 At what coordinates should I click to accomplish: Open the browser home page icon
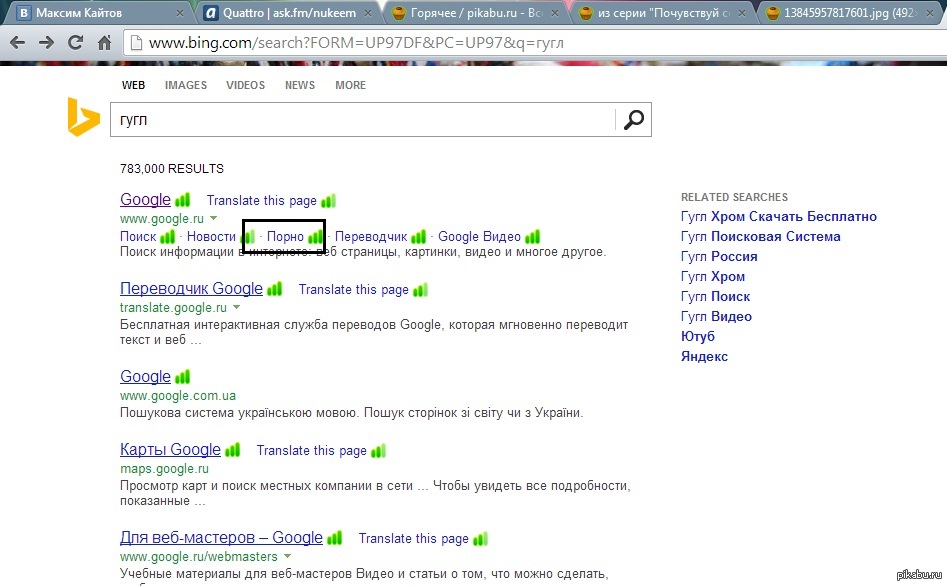(104, 43)
